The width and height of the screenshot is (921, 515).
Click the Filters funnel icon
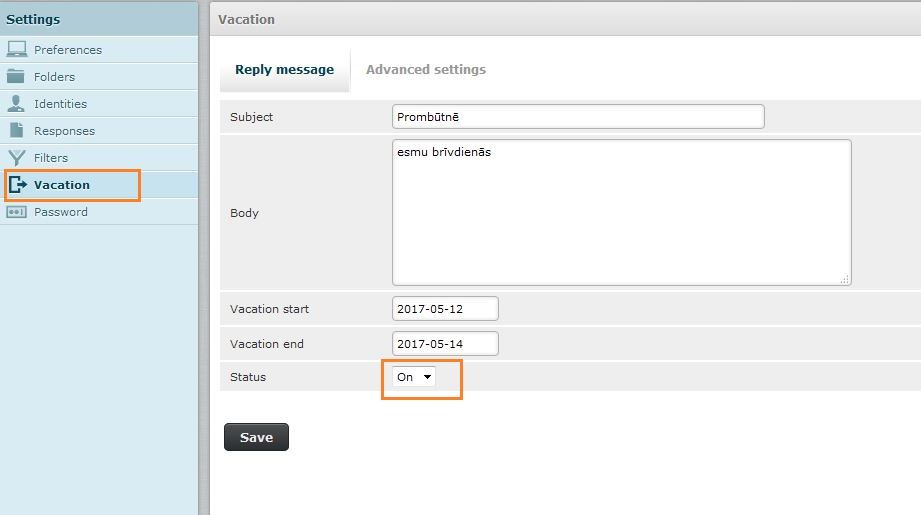click(x=16, y=157)
